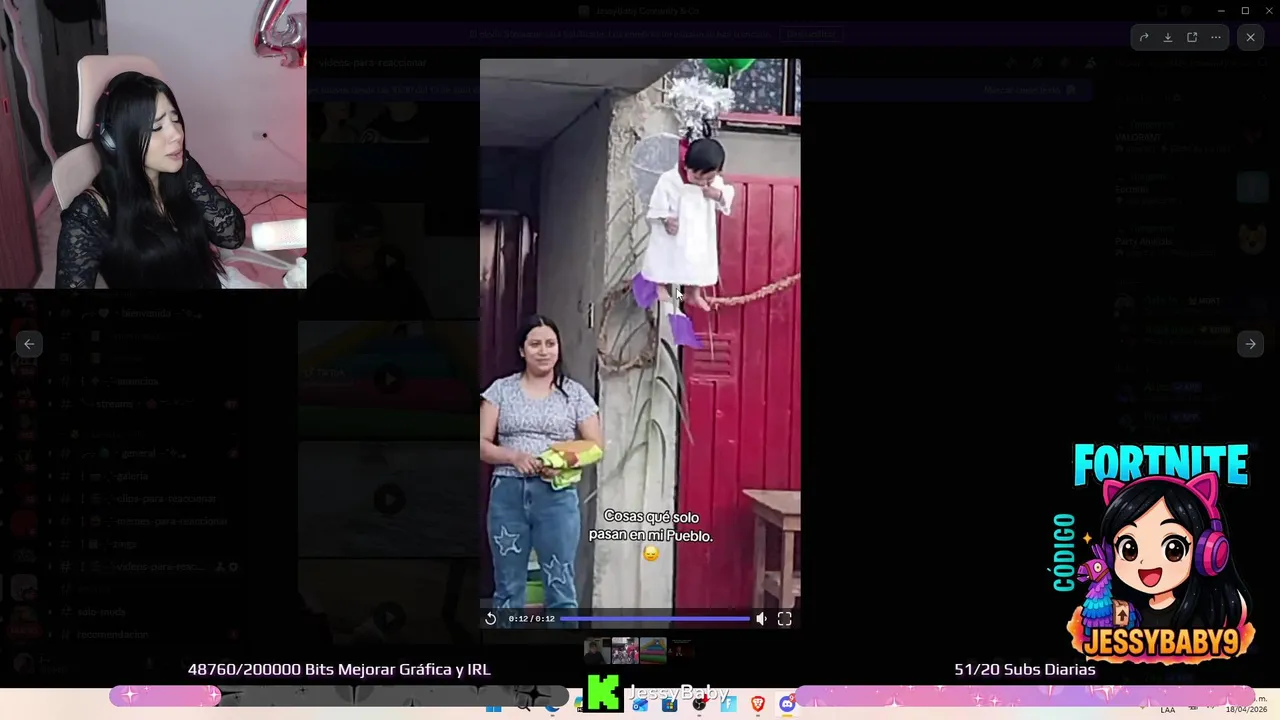This screenshot has height=720, width=1280.
Task: Click the Windows Start button
Action: 493,707
